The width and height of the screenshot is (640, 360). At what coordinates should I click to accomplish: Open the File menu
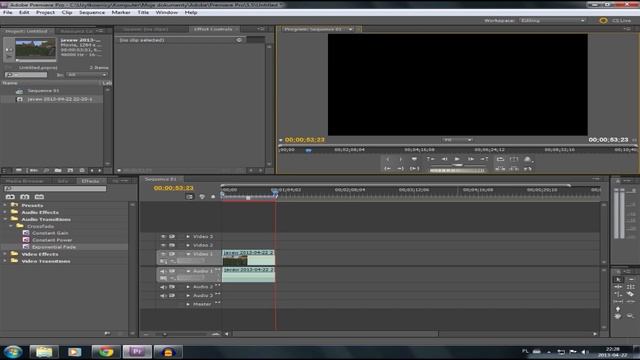tap(8, 12)
